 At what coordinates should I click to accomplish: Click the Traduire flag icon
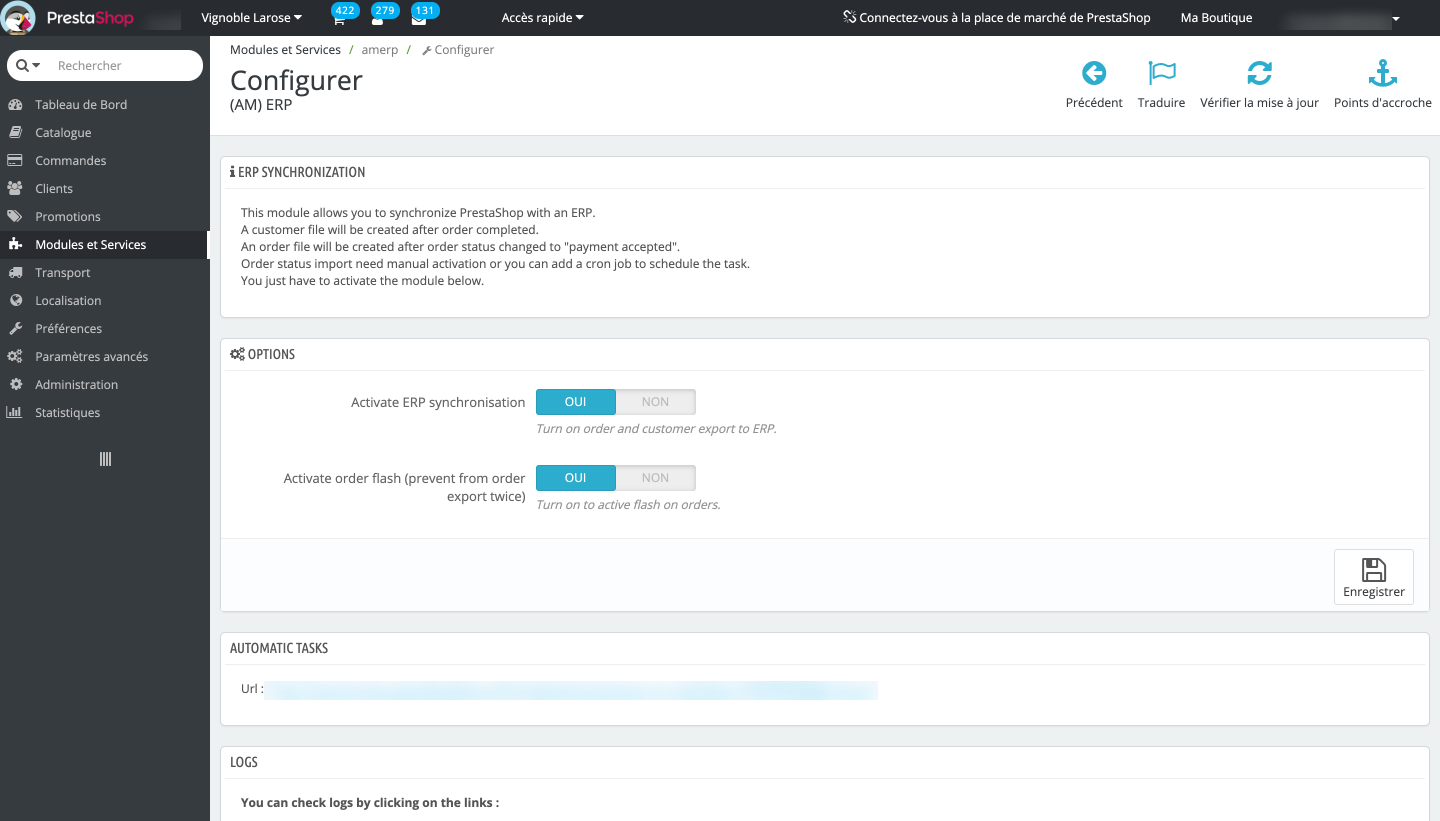click(1161, 74)
